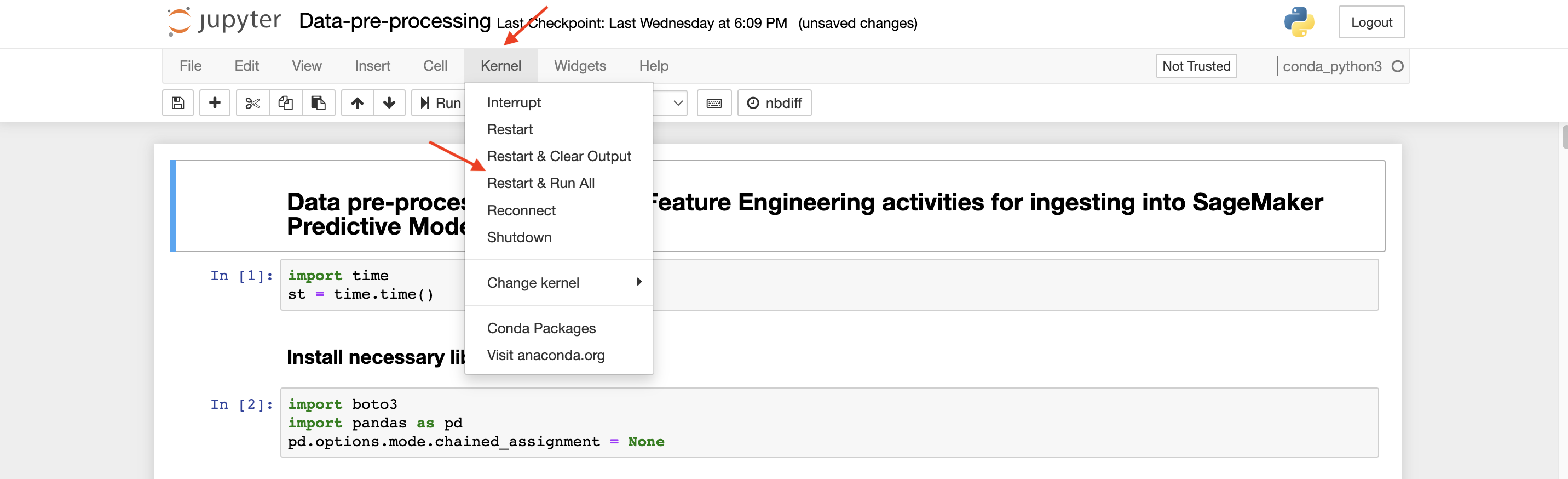Image resolution: width=1568 pixels, height=479 pixels.
Task: Run the current cell
Action: [440, 103]
